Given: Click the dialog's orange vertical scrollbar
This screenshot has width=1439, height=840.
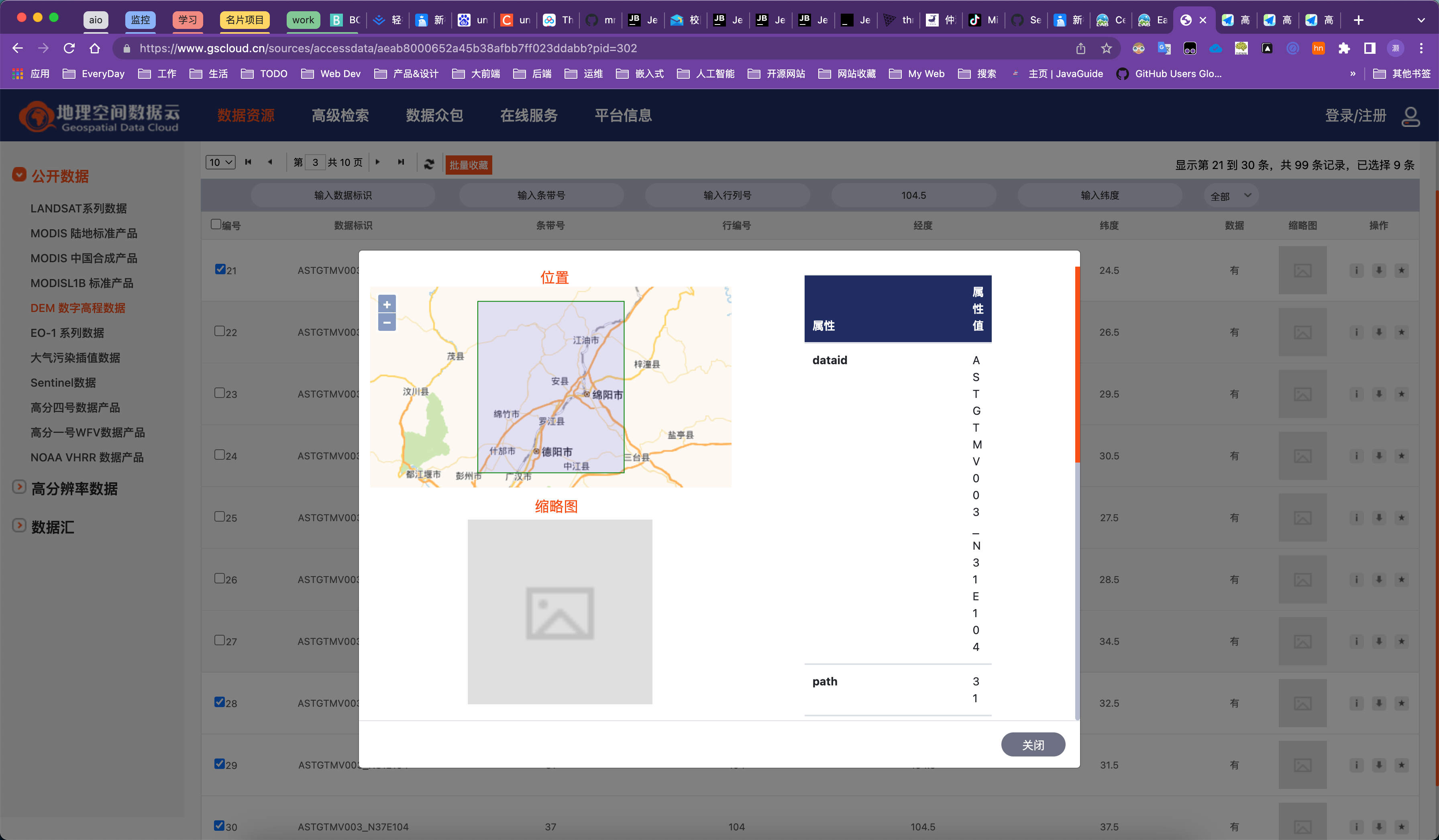Looking at the screenshot, I should (x=1077, y=365).
